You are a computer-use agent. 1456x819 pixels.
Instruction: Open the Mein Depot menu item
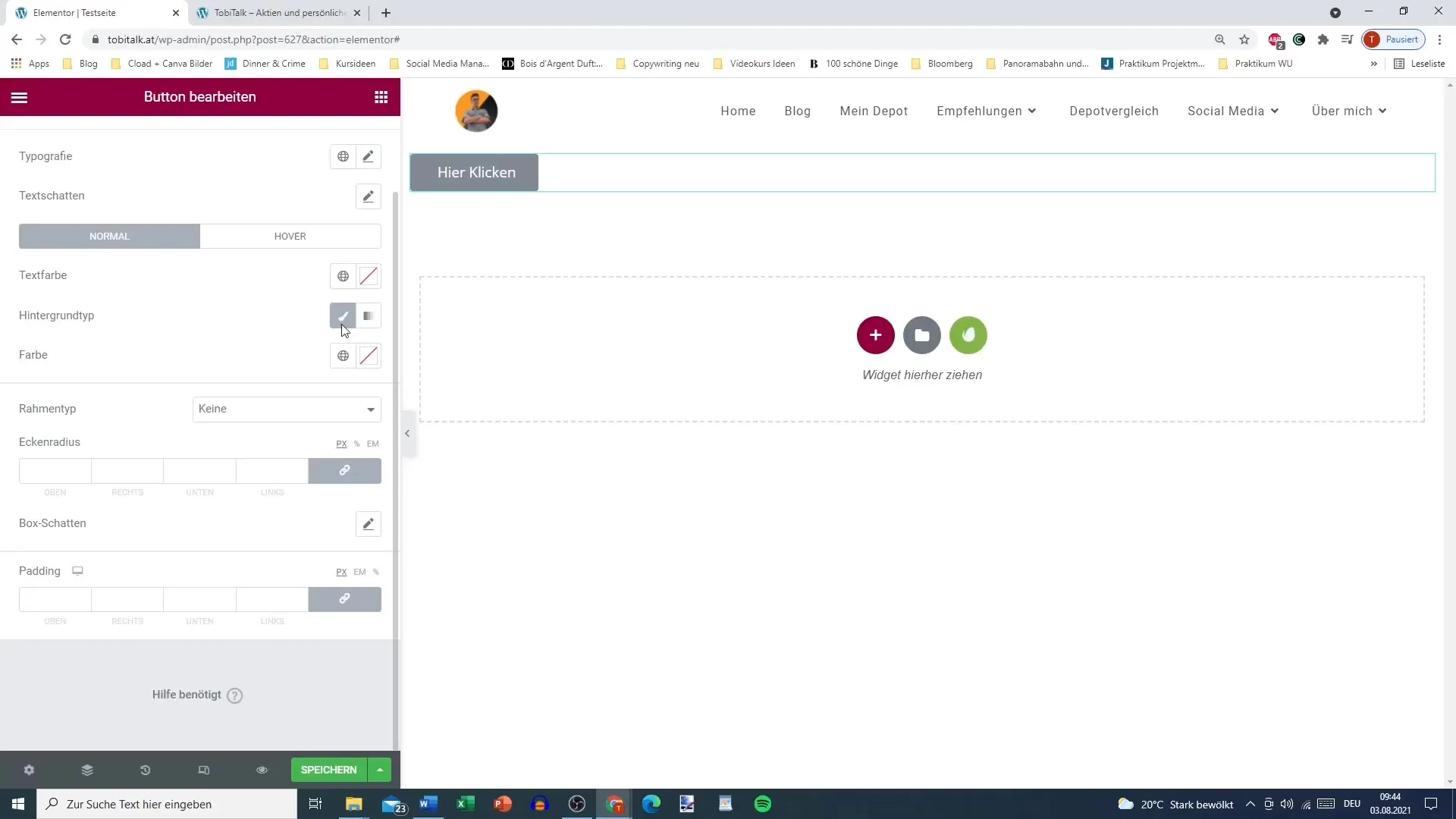874,111
